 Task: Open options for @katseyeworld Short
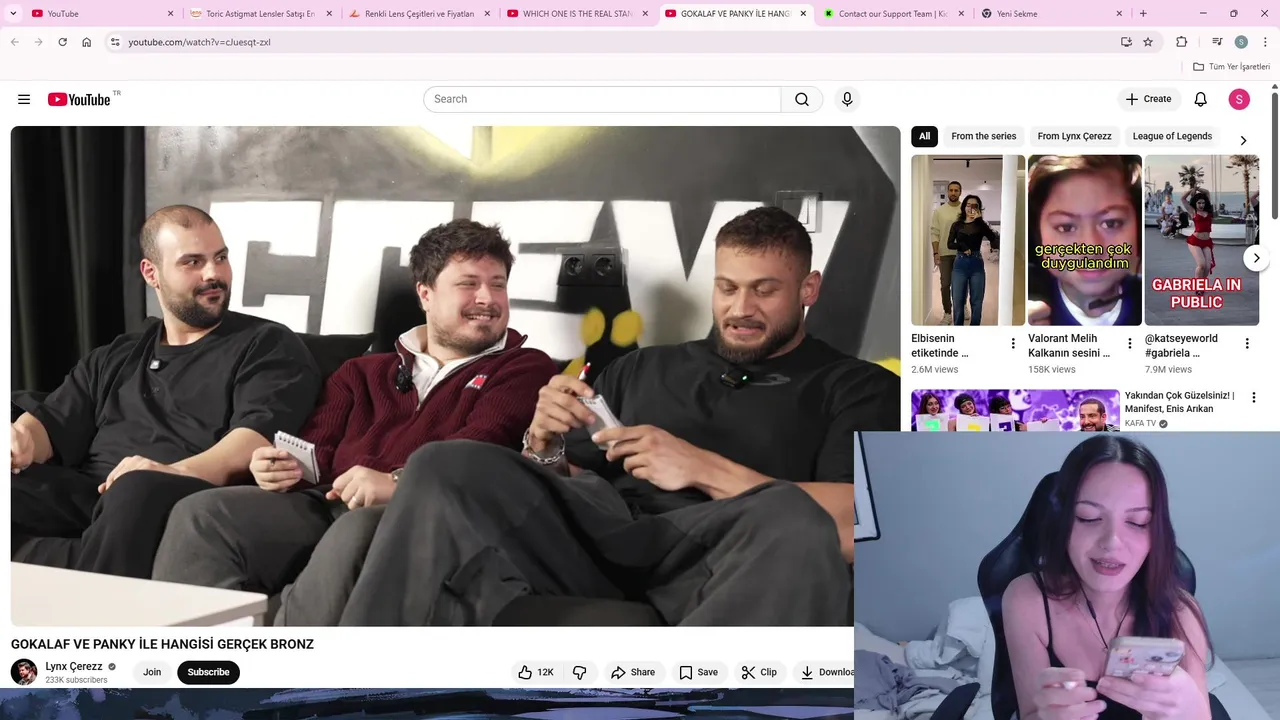pyautogui.click(x=1247, y=343)
